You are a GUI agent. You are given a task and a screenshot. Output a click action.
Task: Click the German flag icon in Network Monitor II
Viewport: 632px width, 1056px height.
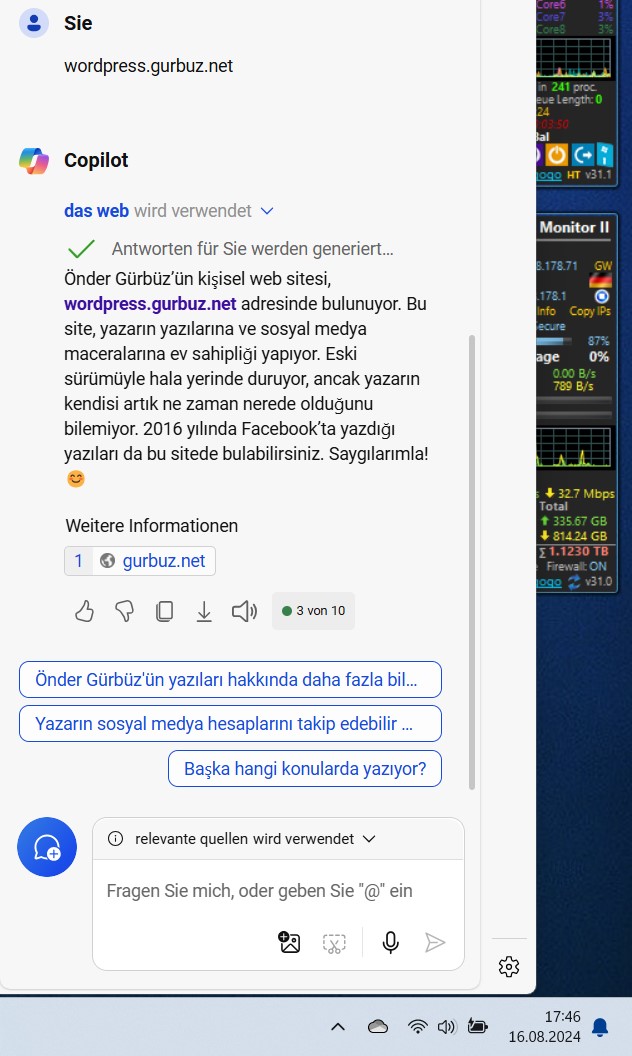click(x=601, y=280)
